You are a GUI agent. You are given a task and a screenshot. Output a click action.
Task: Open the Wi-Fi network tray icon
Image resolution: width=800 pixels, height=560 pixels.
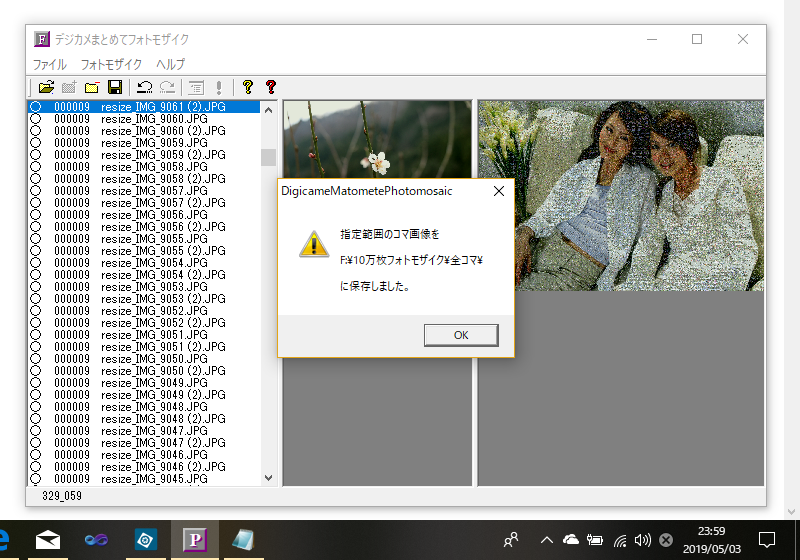[620, 540]
